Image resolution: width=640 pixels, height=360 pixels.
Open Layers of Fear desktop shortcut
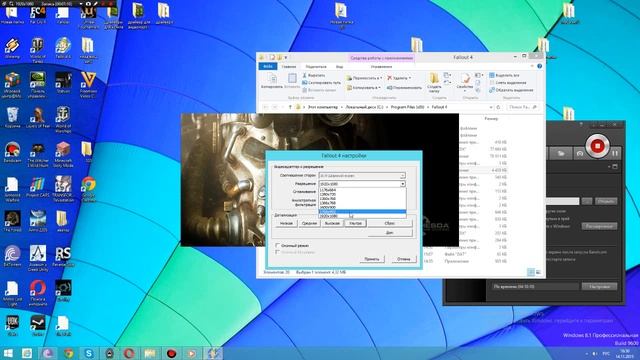coord(38,118)
